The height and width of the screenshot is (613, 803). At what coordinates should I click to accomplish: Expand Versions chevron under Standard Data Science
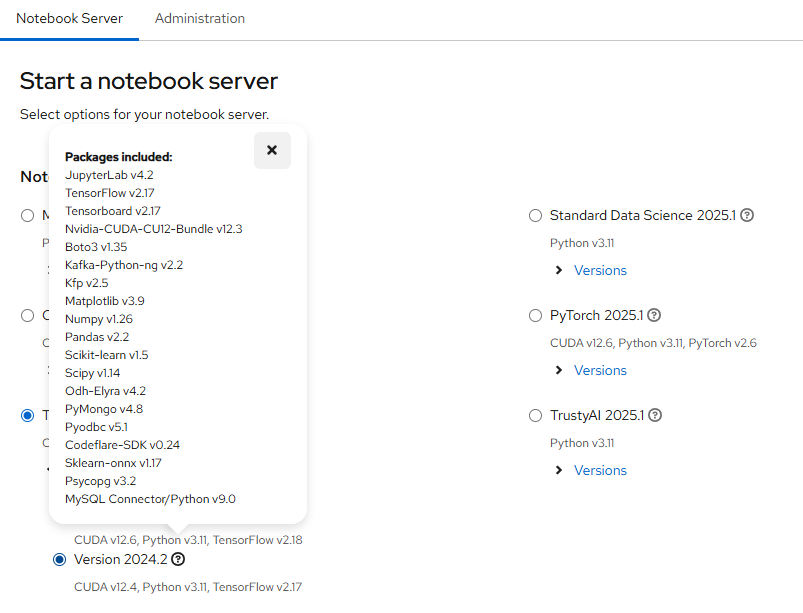(x=559, y=270)
